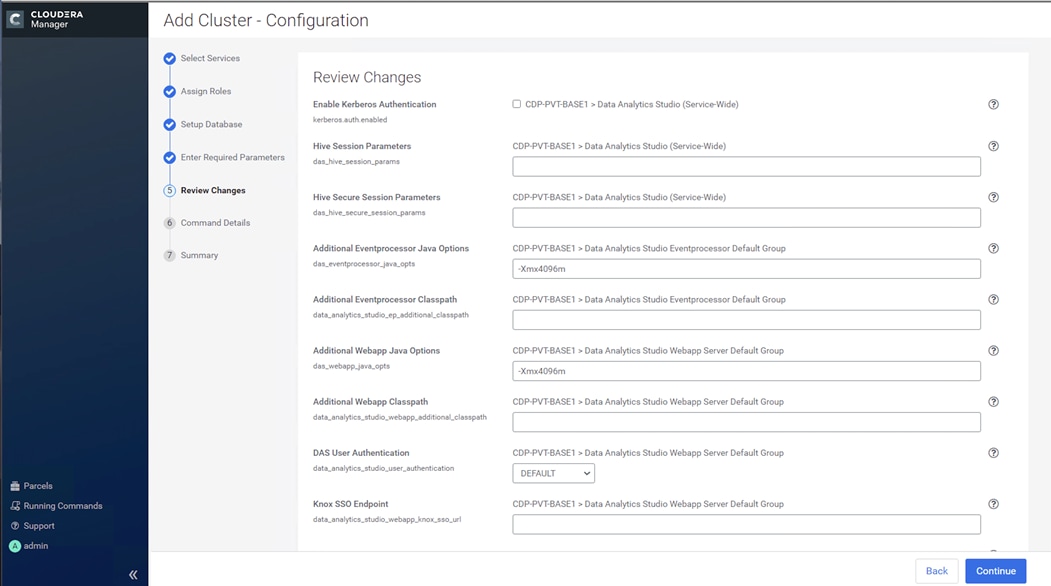
Task: Click the Continue button
Action: [995, 571]
